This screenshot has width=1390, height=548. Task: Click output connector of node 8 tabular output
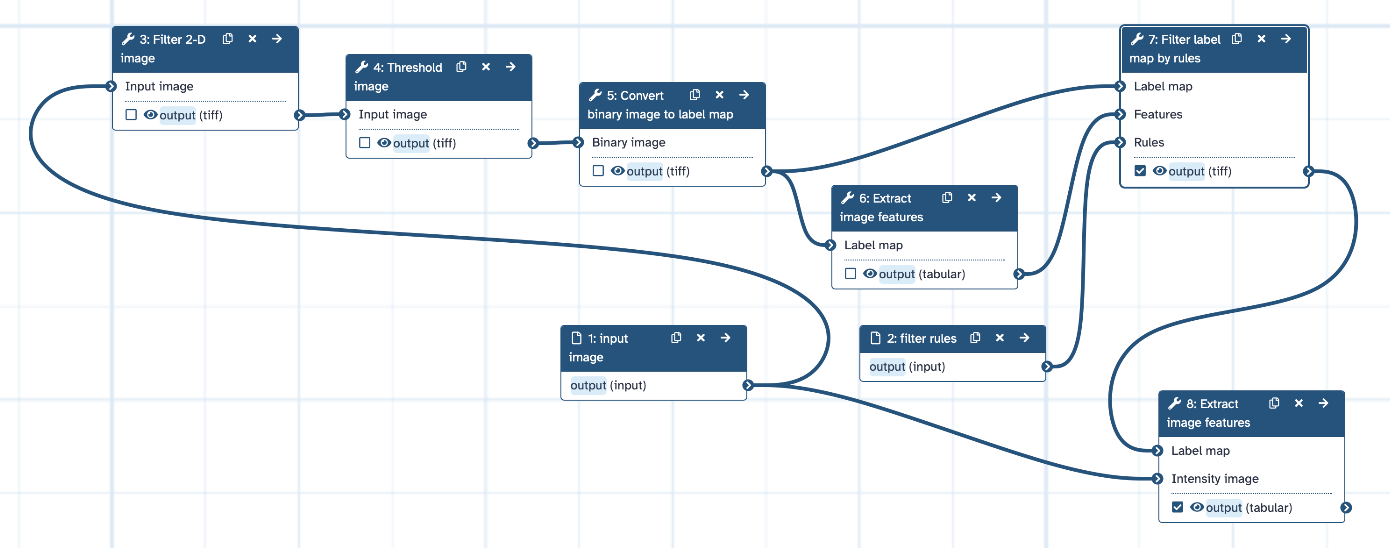pos(1346,508)
